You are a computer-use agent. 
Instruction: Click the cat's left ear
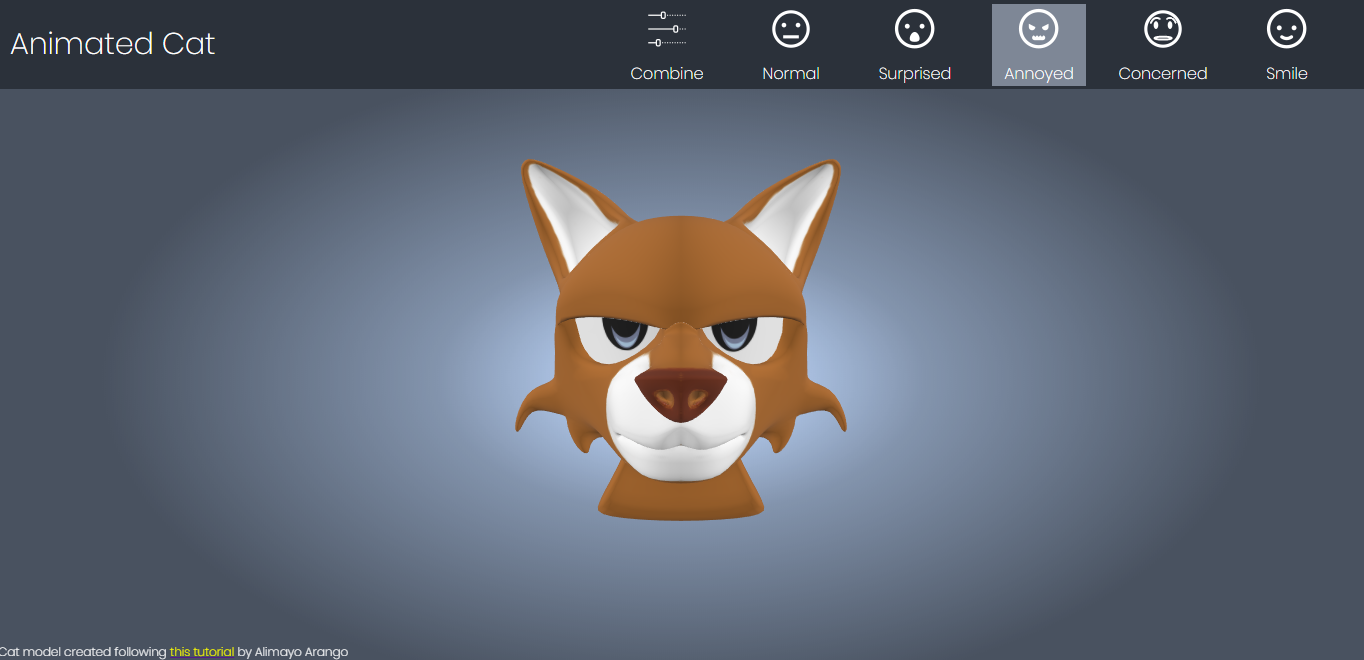(560, 210)
